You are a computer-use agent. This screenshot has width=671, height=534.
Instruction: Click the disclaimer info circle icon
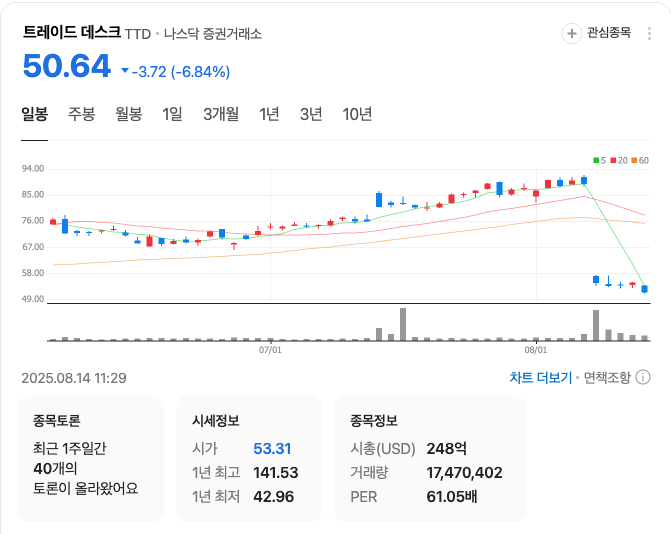point(643,377)
